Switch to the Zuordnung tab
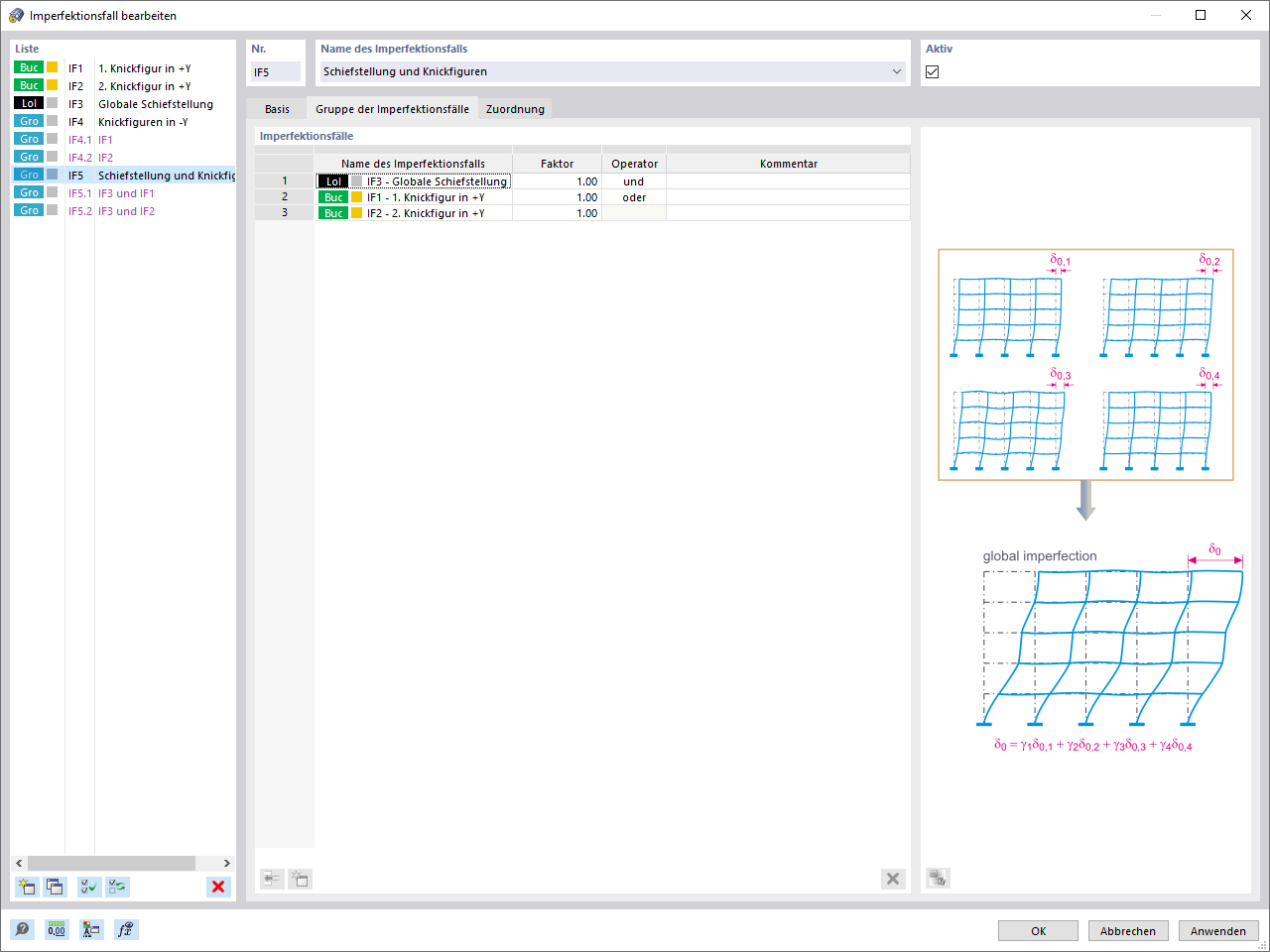This screenshot has width=1270, height=952. [515, 109]
